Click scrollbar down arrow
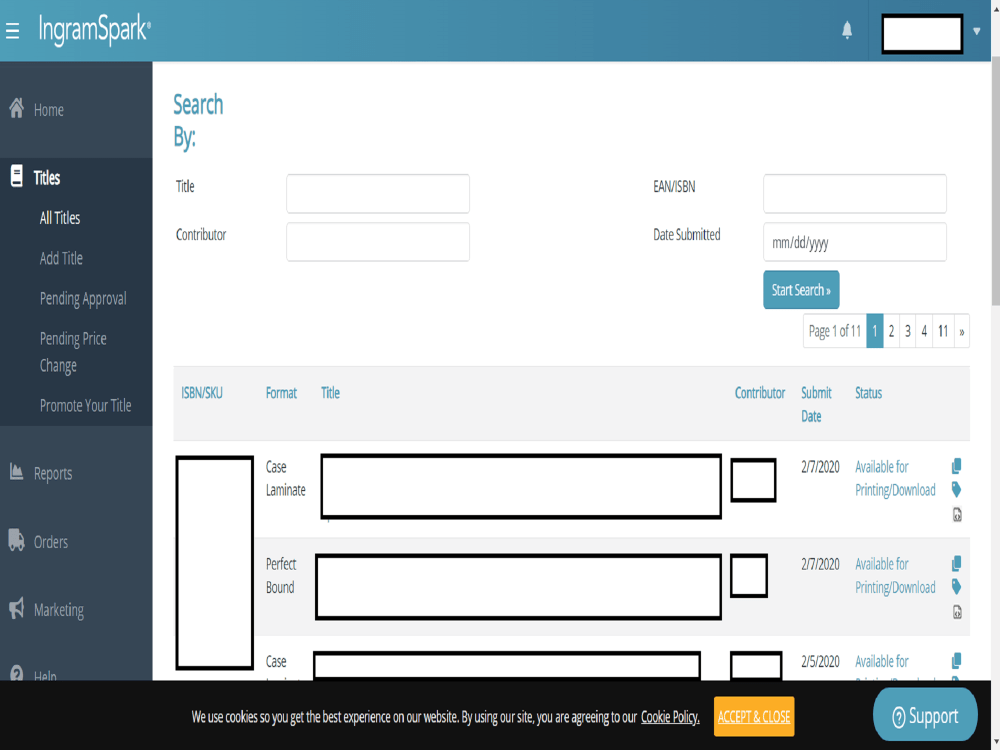The width and height of the screenshot is (1000, 750). (x=995, y=743)
